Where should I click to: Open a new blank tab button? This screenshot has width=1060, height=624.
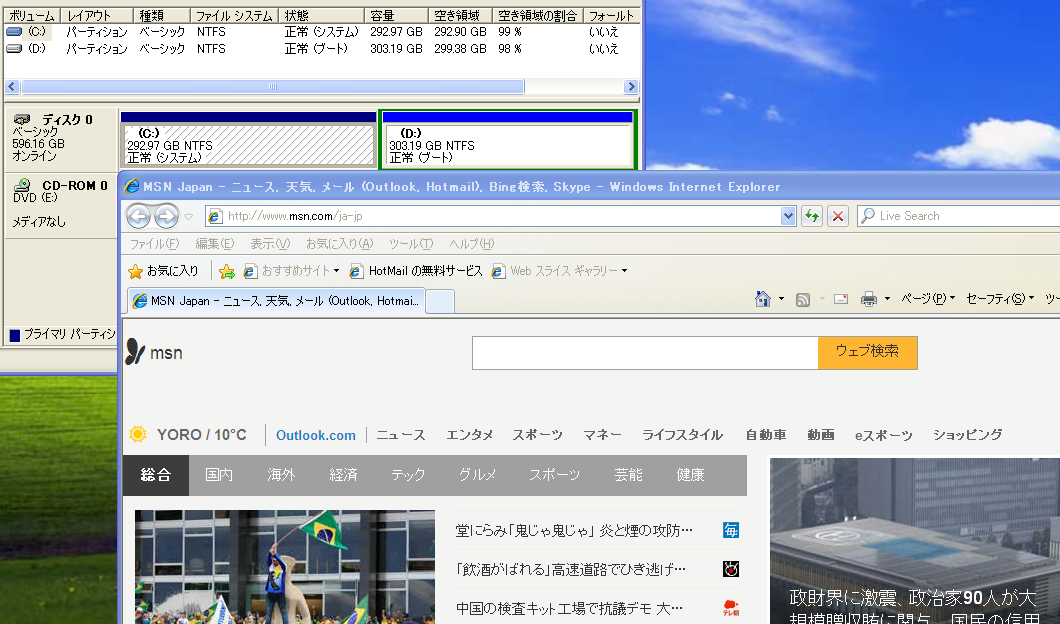click(x=440, y=302)
